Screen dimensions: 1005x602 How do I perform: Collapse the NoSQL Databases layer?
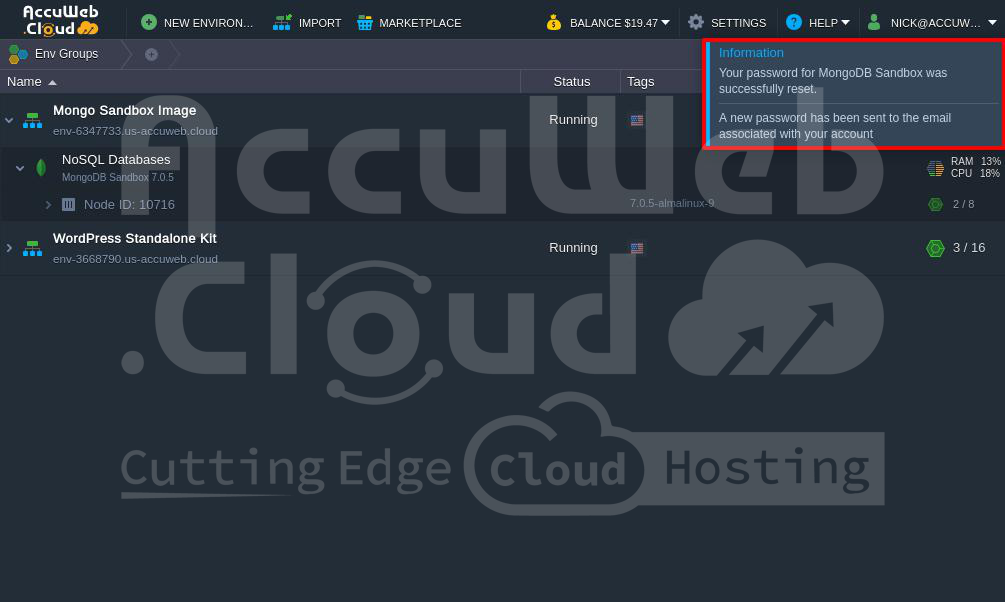[x=20, y=168]
